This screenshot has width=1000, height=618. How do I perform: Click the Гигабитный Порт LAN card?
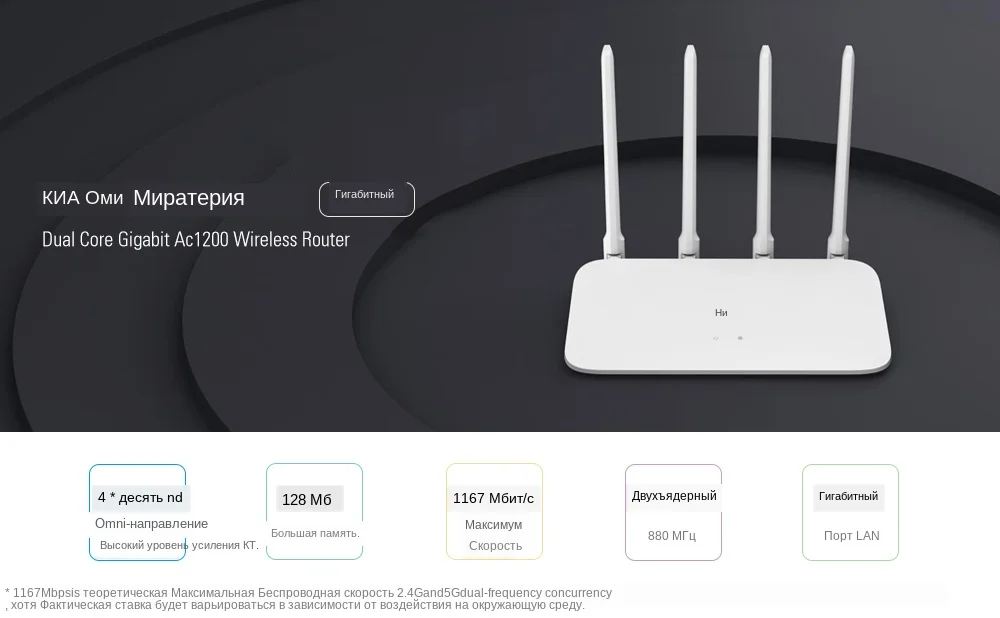pos(850,512)
